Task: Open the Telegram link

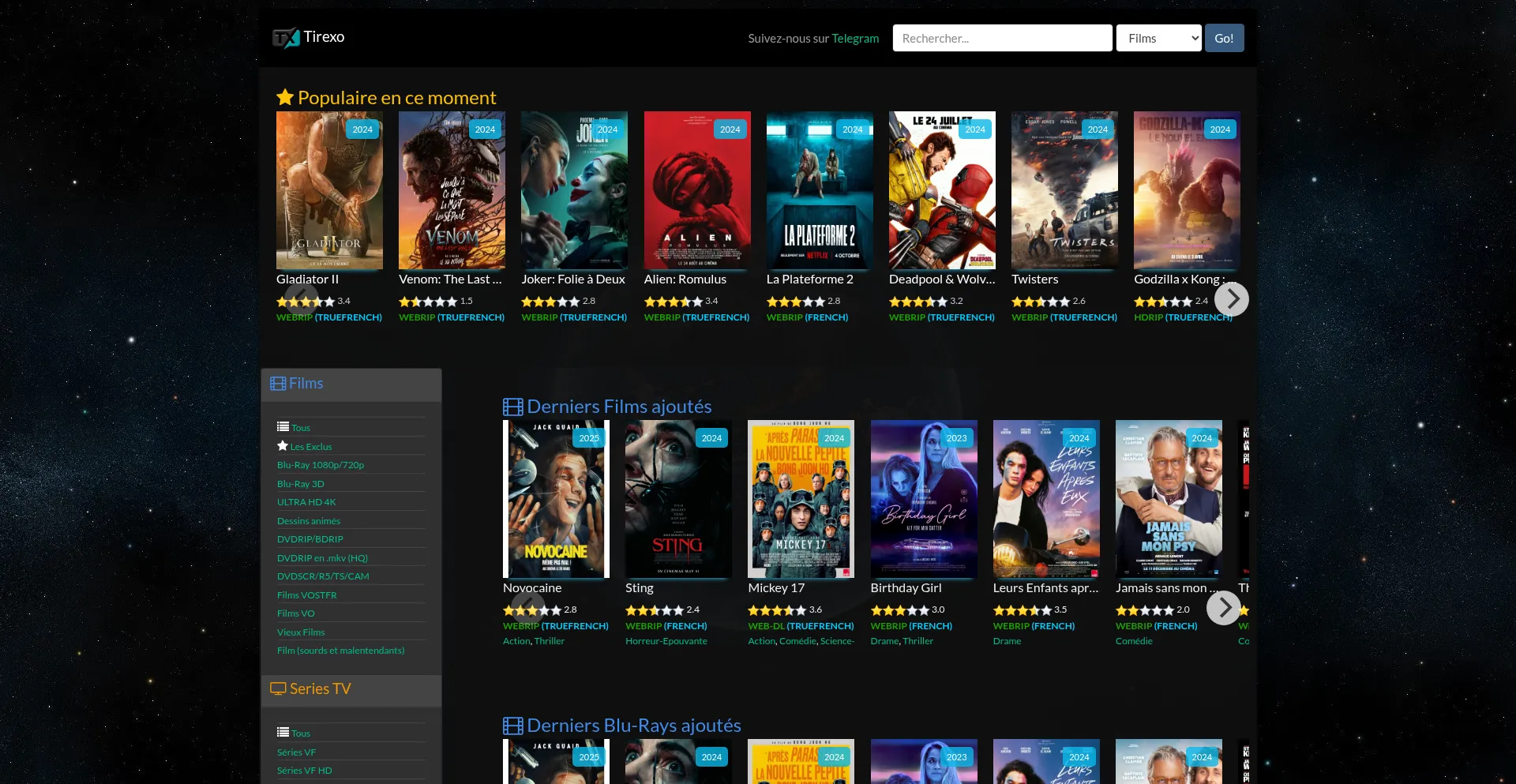Action: [855, 38]
